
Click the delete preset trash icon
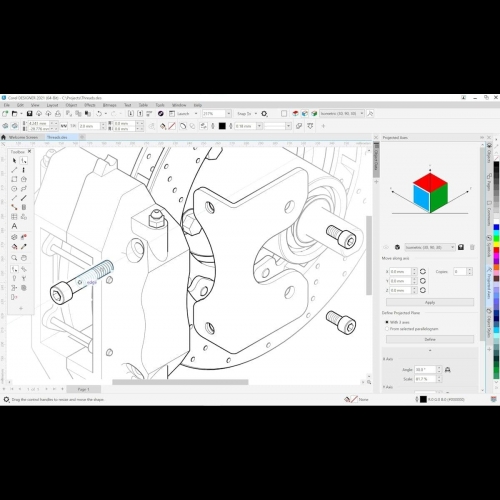click(472, 247)
